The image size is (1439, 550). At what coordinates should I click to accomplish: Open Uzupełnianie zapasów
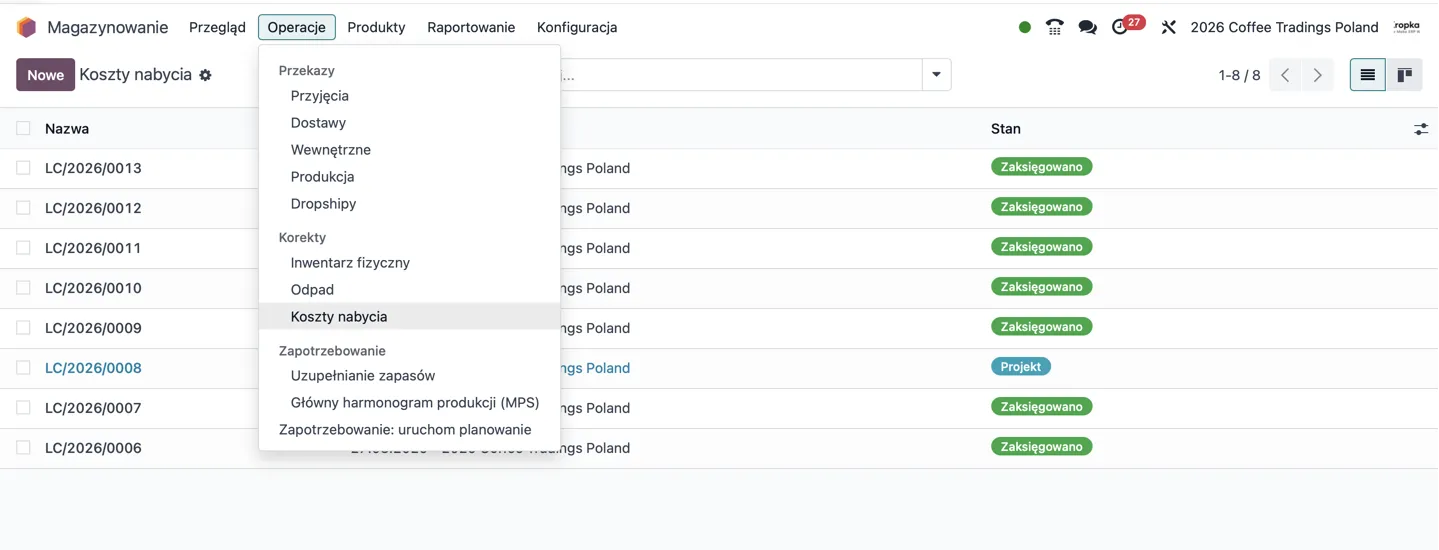(409, 376)
